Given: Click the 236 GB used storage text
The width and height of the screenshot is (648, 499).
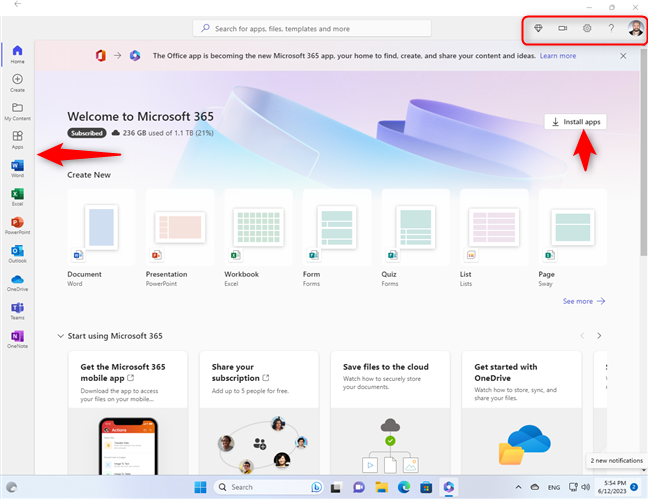Looking at the screenshot, I should tap(168, 133).
